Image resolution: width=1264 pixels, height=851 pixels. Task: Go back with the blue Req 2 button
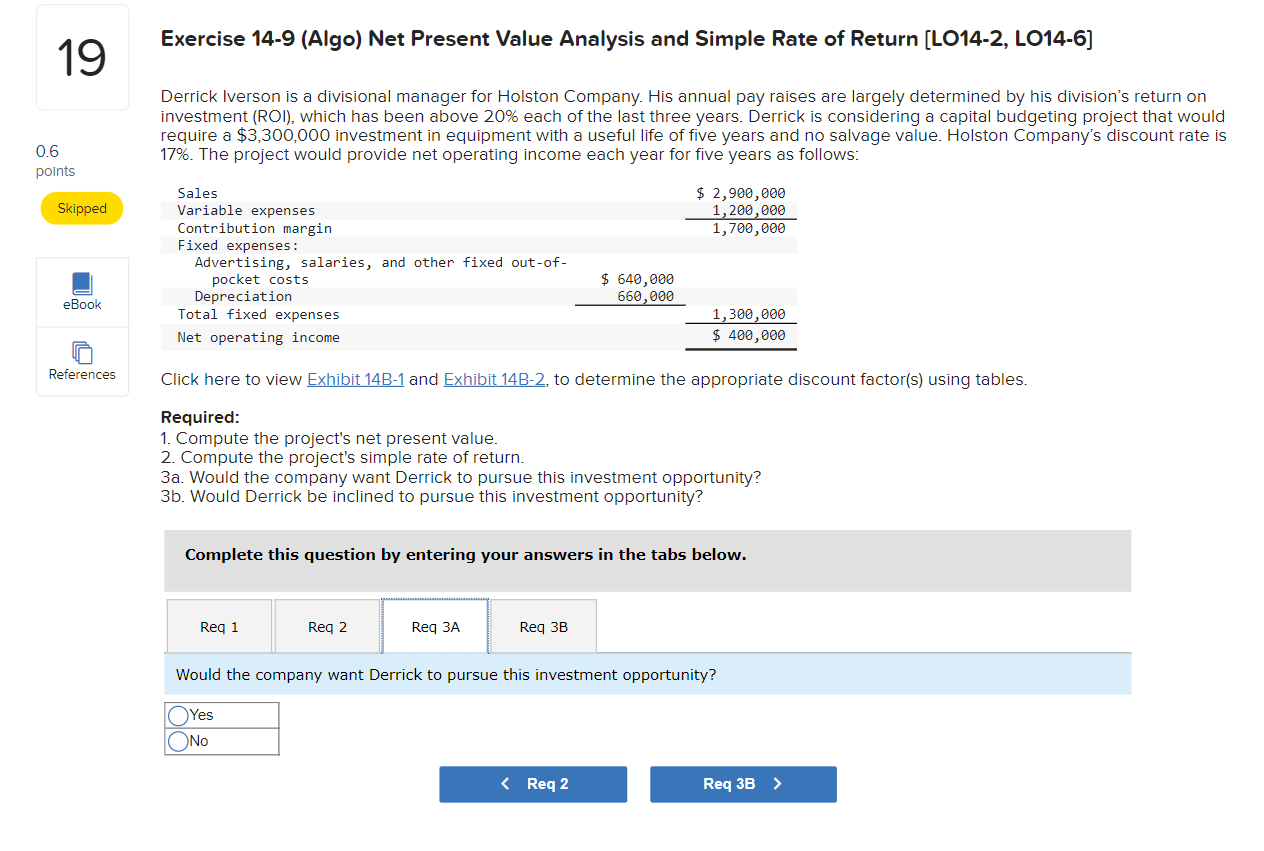[x=533, y=784]
